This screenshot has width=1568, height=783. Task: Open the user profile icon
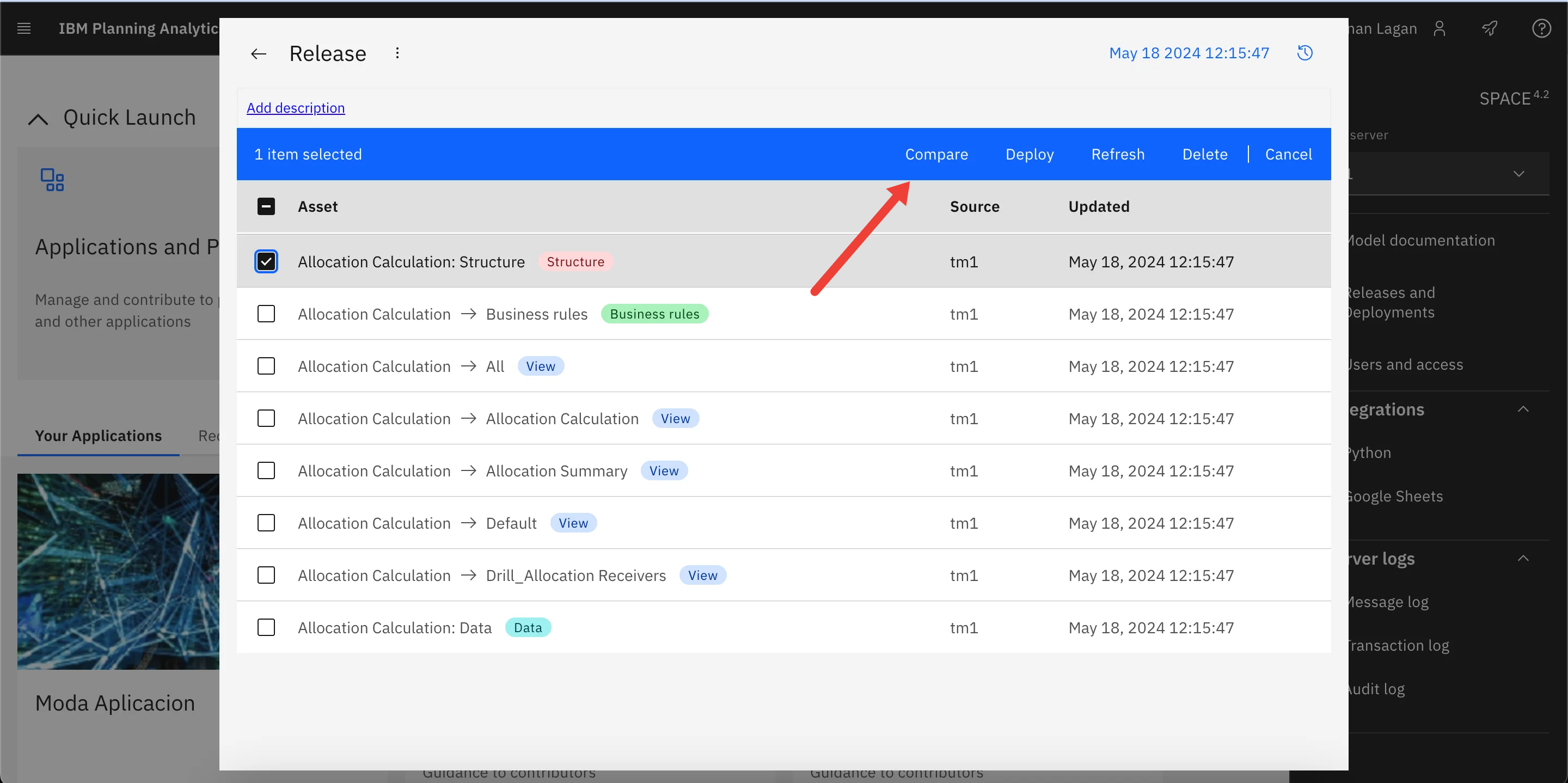point(1440,29)
